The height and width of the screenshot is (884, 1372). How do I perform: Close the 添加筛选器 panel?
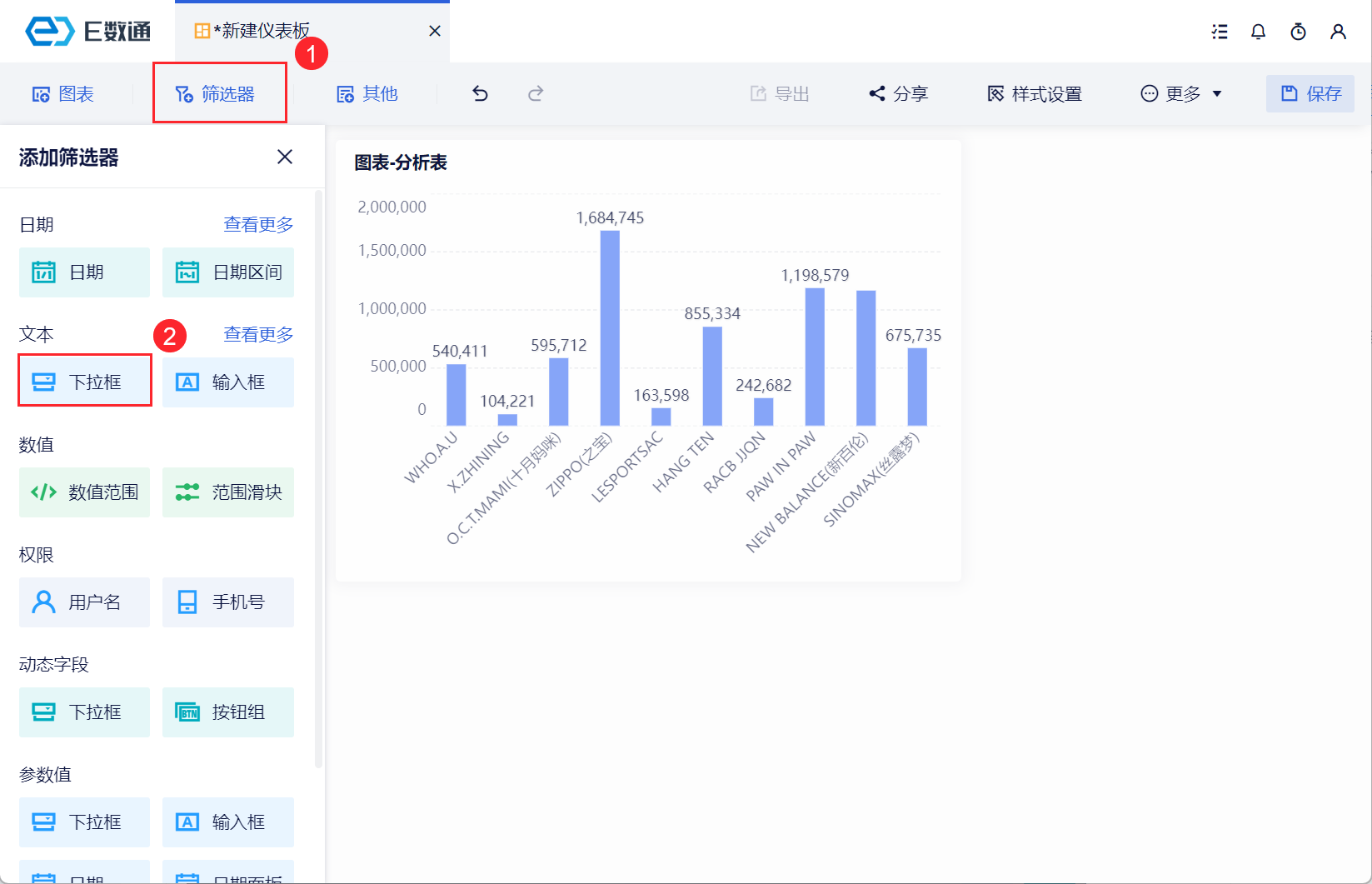coord(285,157)
